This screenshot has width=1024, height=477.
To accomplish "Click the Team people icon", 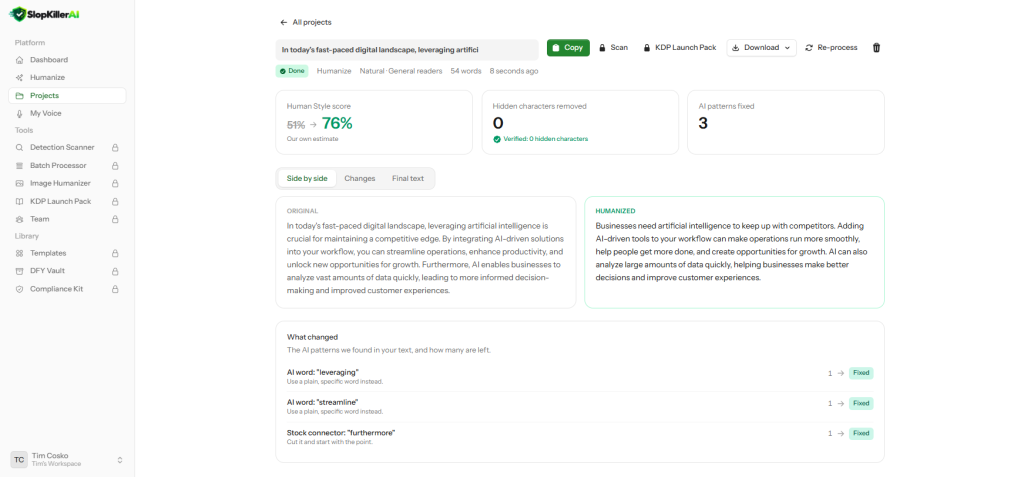I will [20, 219].
